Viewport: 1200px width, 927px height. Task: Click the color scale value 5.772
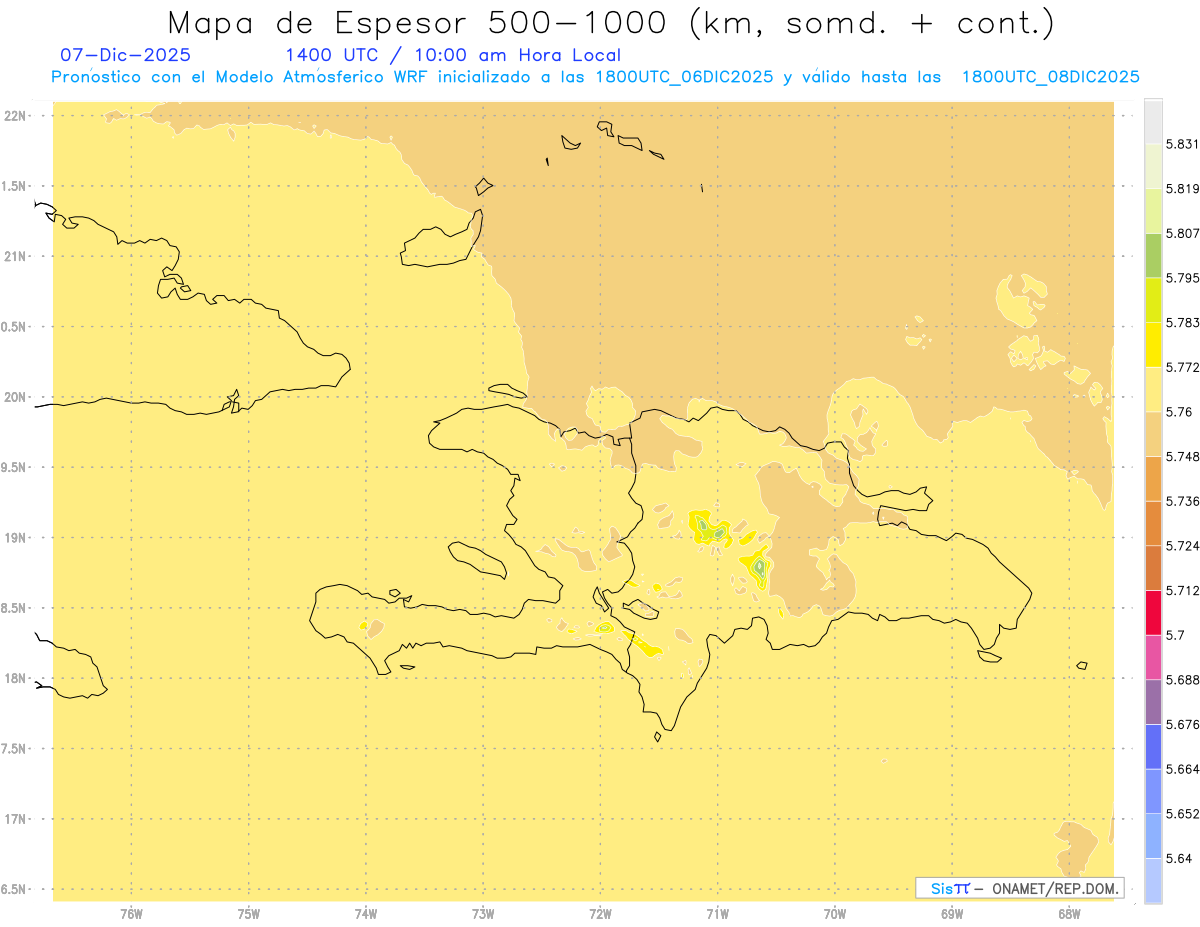tap(1183, 367)
